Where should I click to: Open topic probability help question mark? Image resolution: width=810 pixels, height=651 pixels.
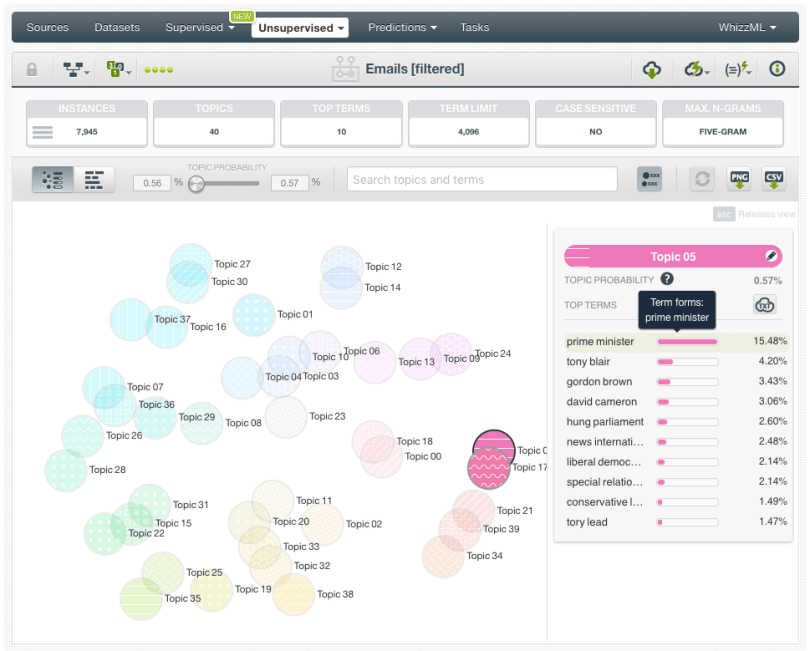[x=667, y=280]
